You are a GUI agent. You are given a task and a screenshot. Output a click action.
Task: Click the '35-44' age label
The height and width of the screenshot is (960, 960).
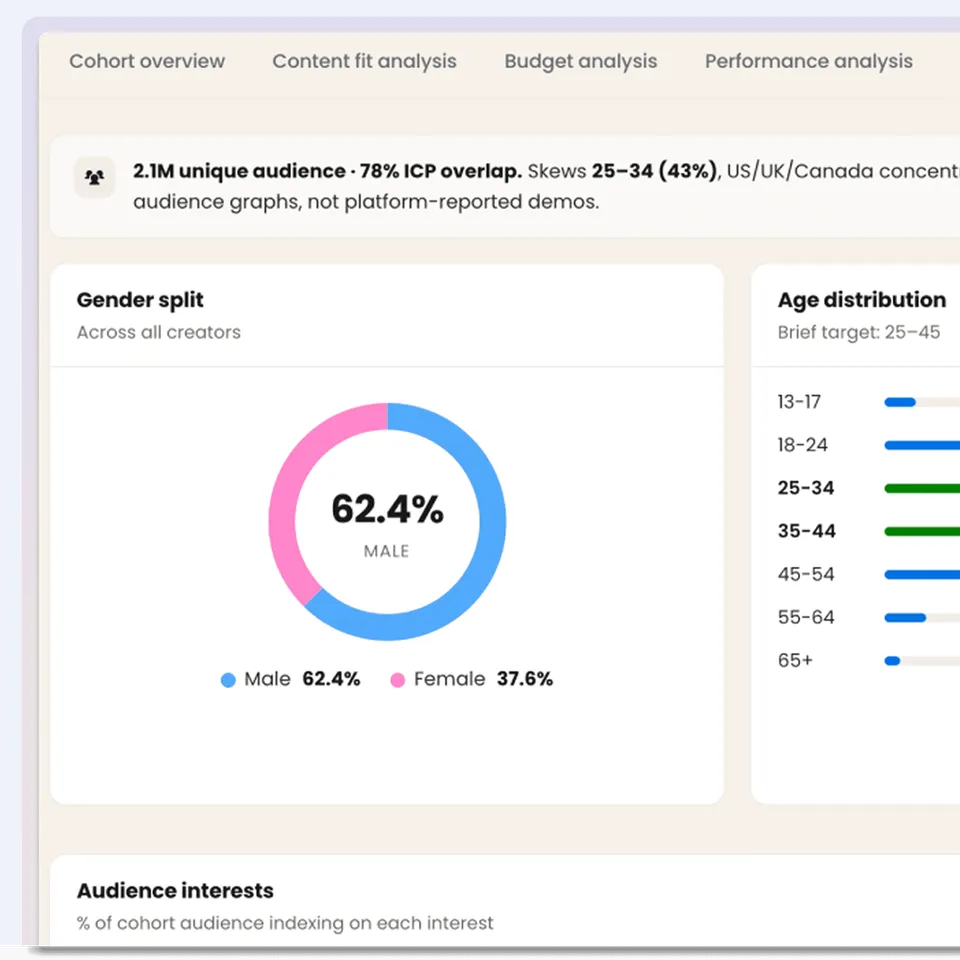click(x=806, y=531)
